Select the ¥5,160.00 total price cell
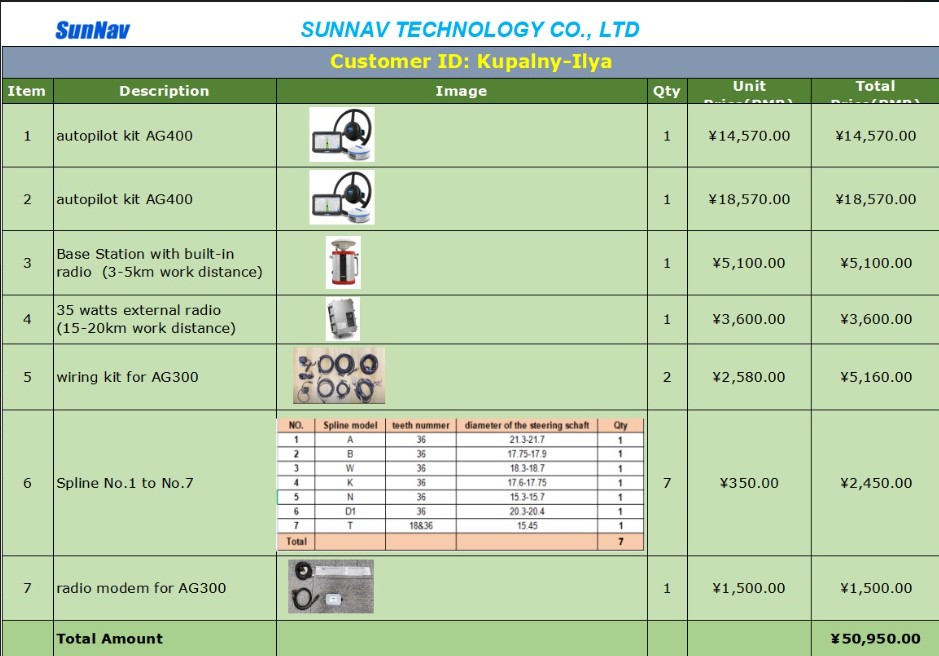 875,377
